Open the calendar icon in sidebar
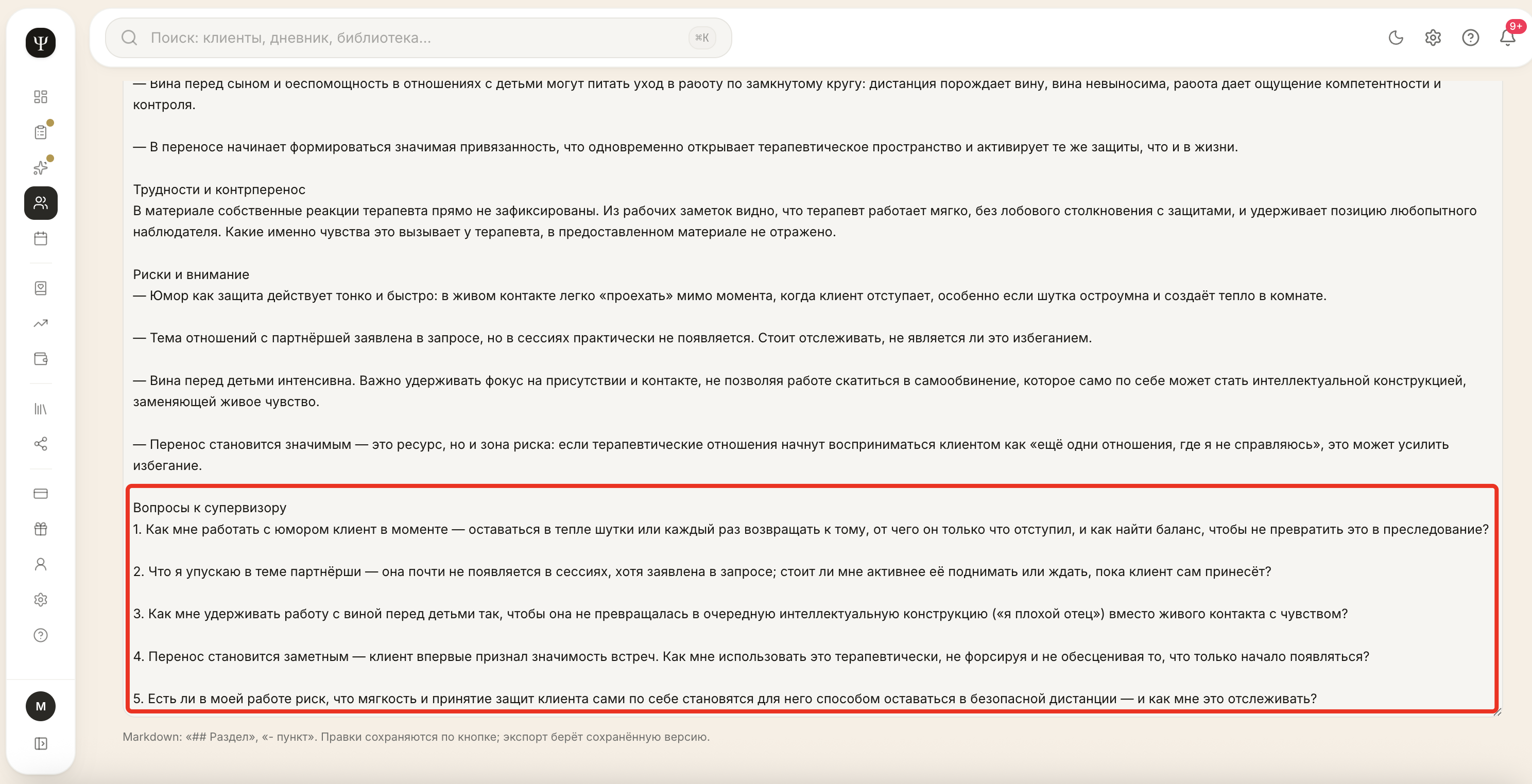 tap(41, 239)
